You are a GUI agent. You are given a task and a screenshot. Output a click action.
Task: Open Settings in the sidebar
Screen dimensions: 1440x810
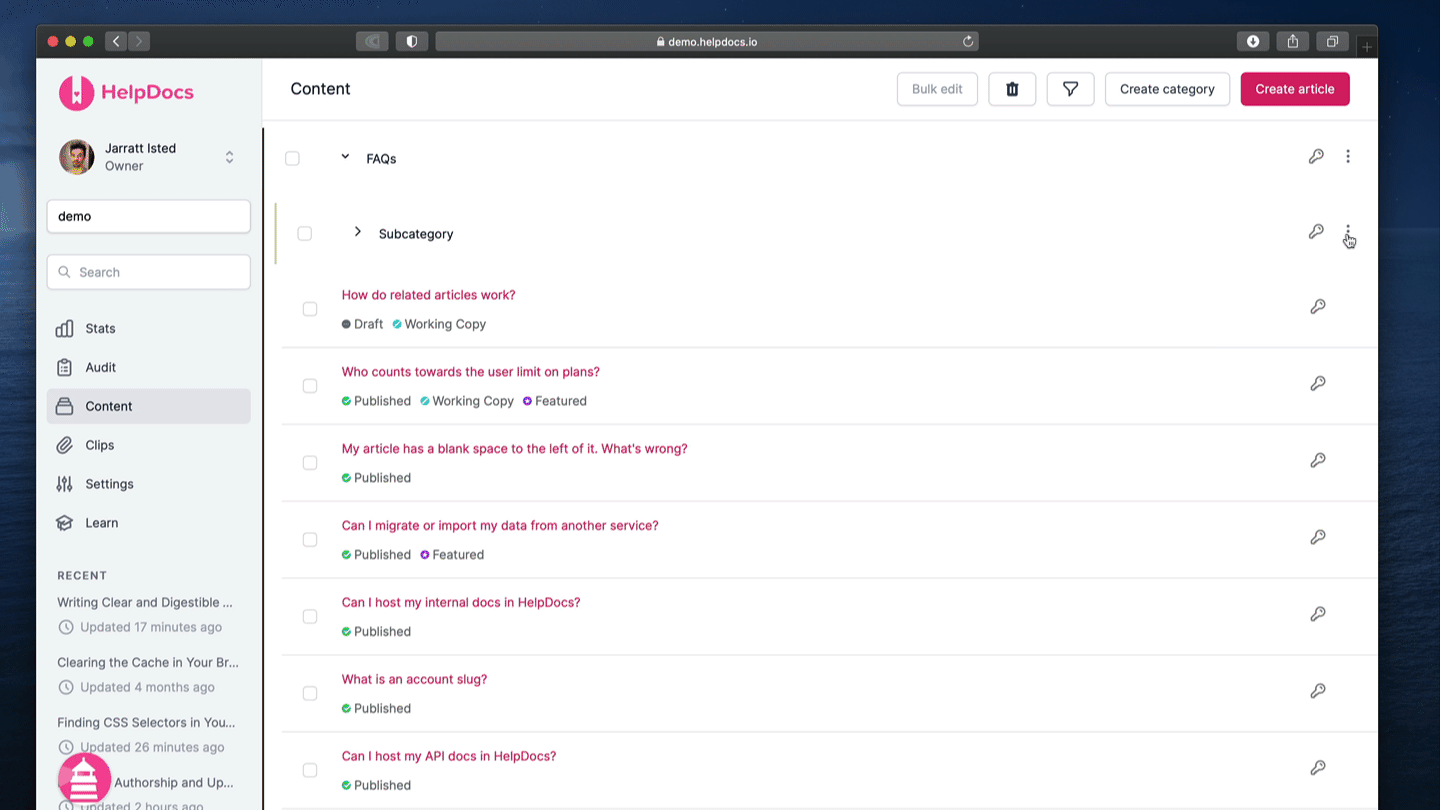tap(148, 484)
